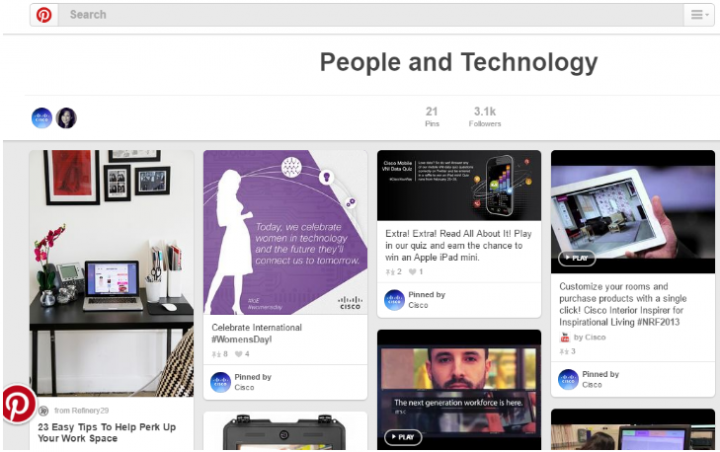The width and height of the screenshot is (720, 452).
Task: Open the Pinterest logo in the search bar
Action: pyautogui.click(x=44, y=15)
